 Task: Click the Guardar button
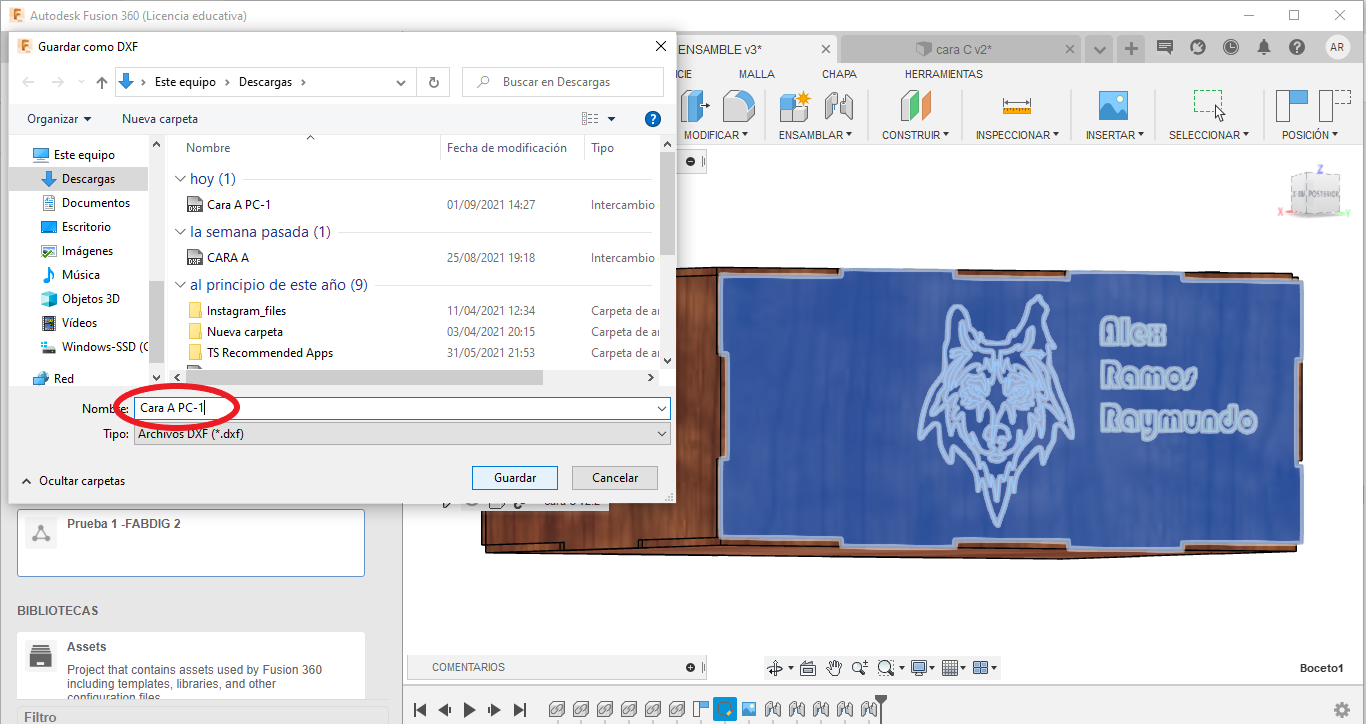pyautogui.click(x=515, y=478)
